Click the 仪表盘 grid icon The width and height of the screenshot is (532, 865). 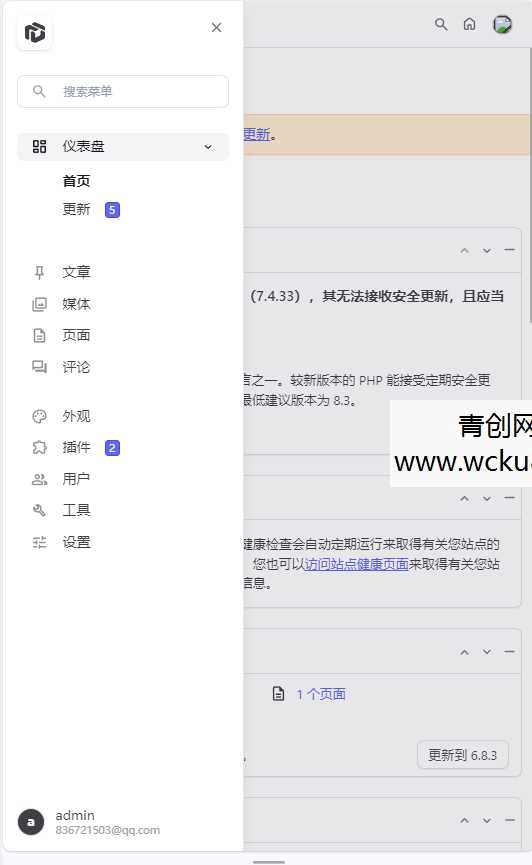[39, 146]
